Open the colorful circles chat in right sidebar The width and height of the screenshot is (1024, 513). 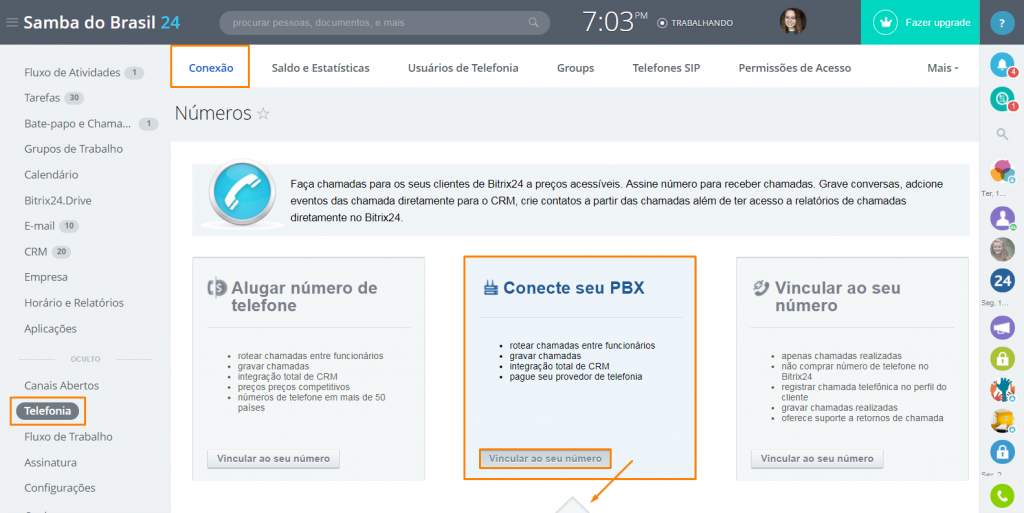1002,171
